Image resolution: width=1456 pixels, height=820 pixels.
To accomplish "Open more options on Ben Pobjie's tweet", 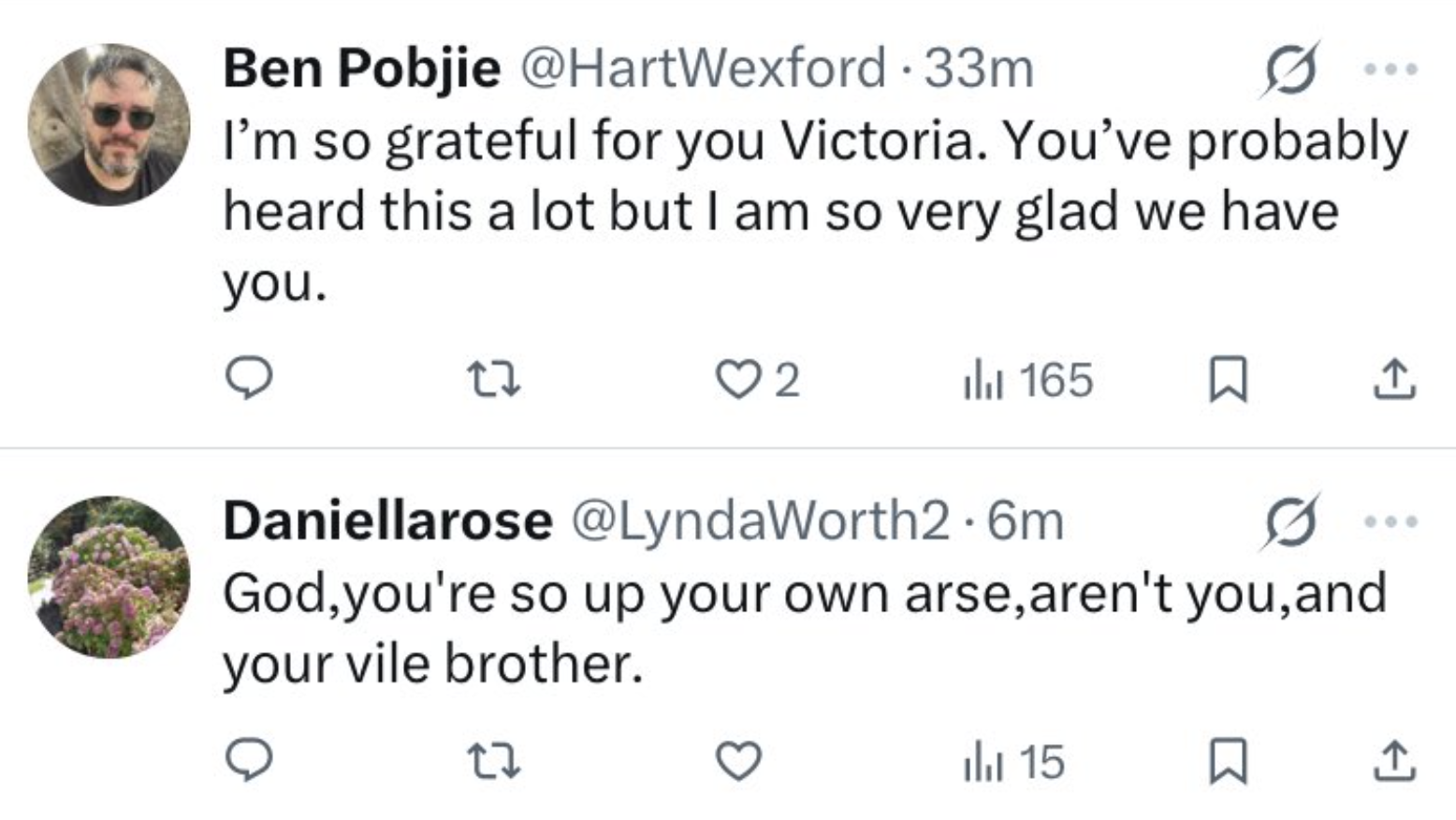I will coord(1390,69).
